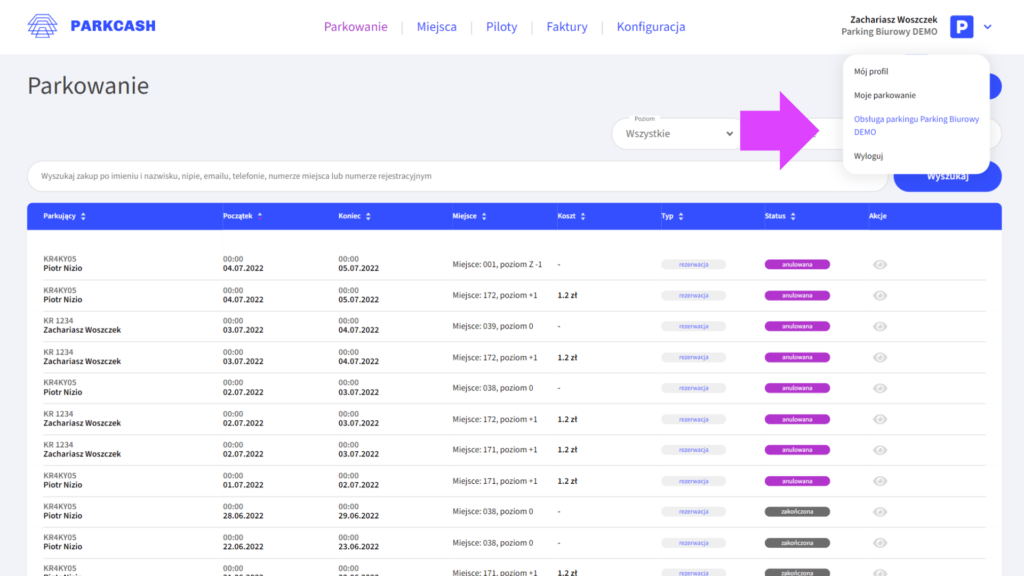Click eye icon for 02.07.2022 Miejsce 172 row
Viewport: 1024px width, 576px height.
[880, 419]
